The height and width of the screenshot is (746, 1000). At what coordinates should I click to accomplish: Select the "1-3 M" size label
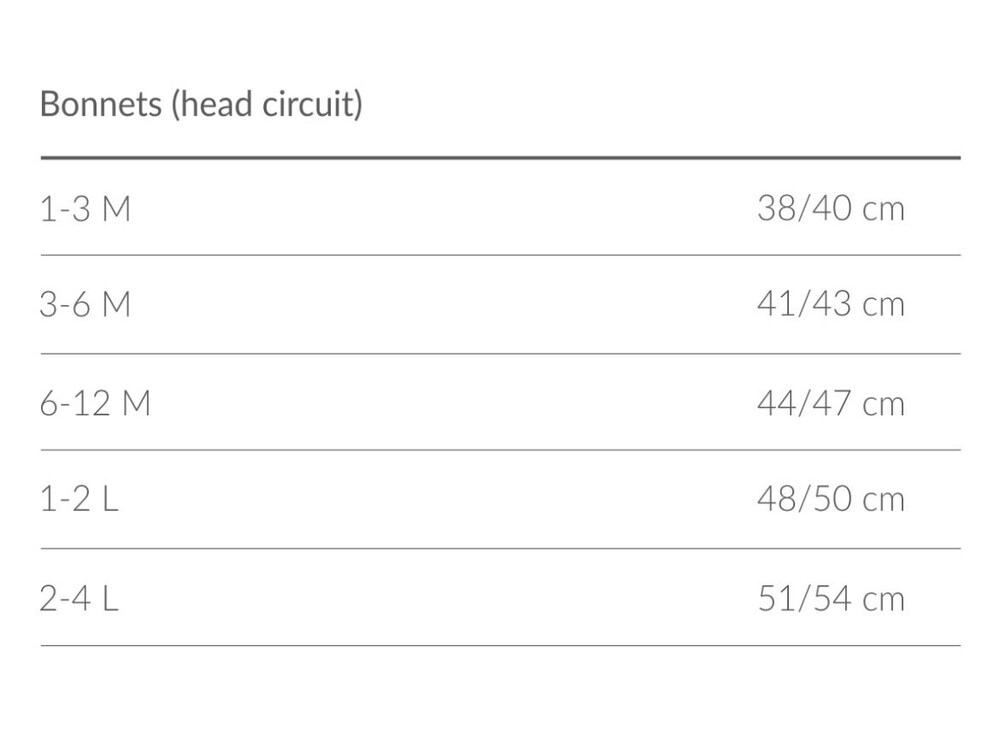[85, 209]
